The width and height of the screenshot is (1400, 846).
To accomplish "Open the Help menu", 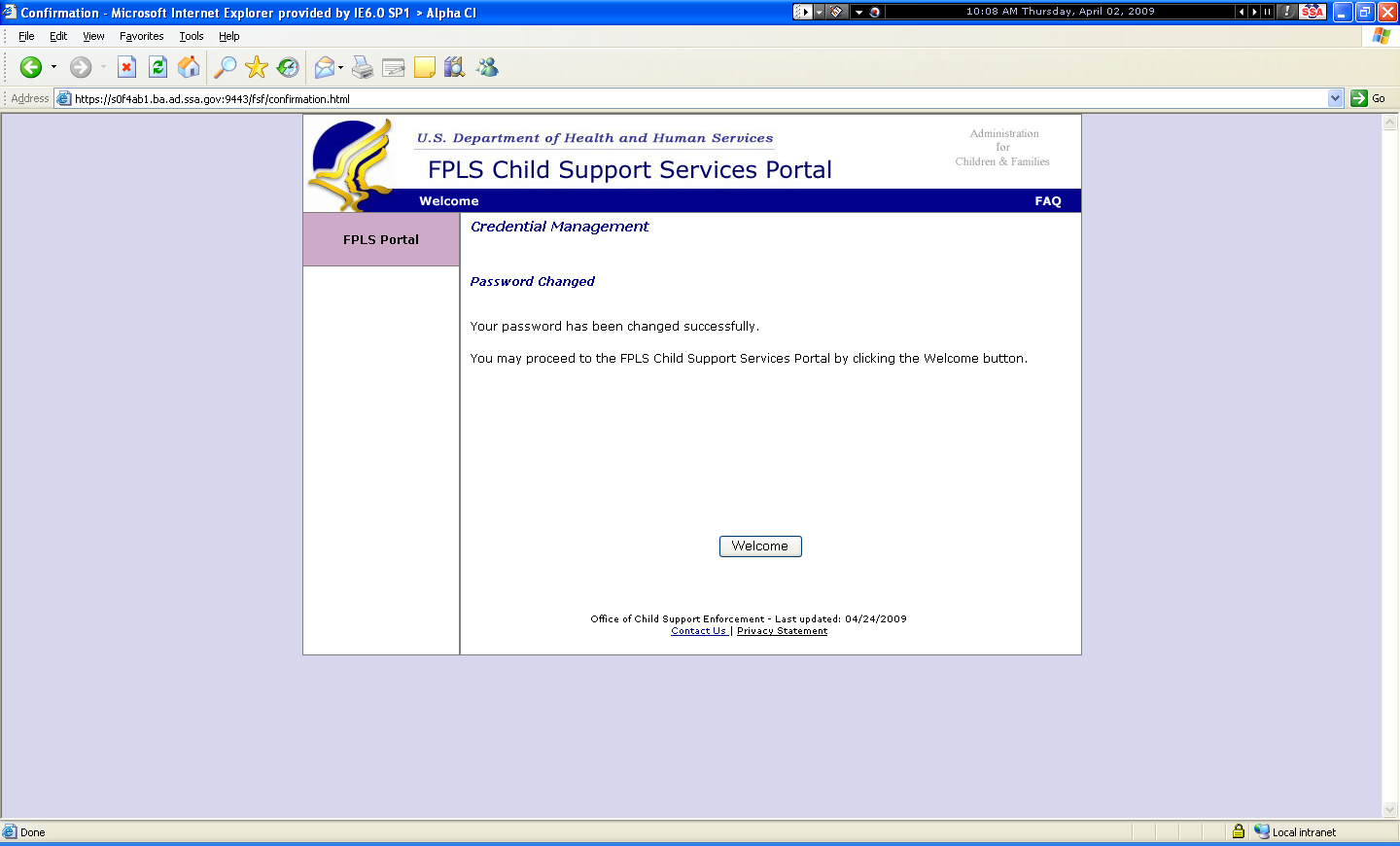I will pos(229,36).
